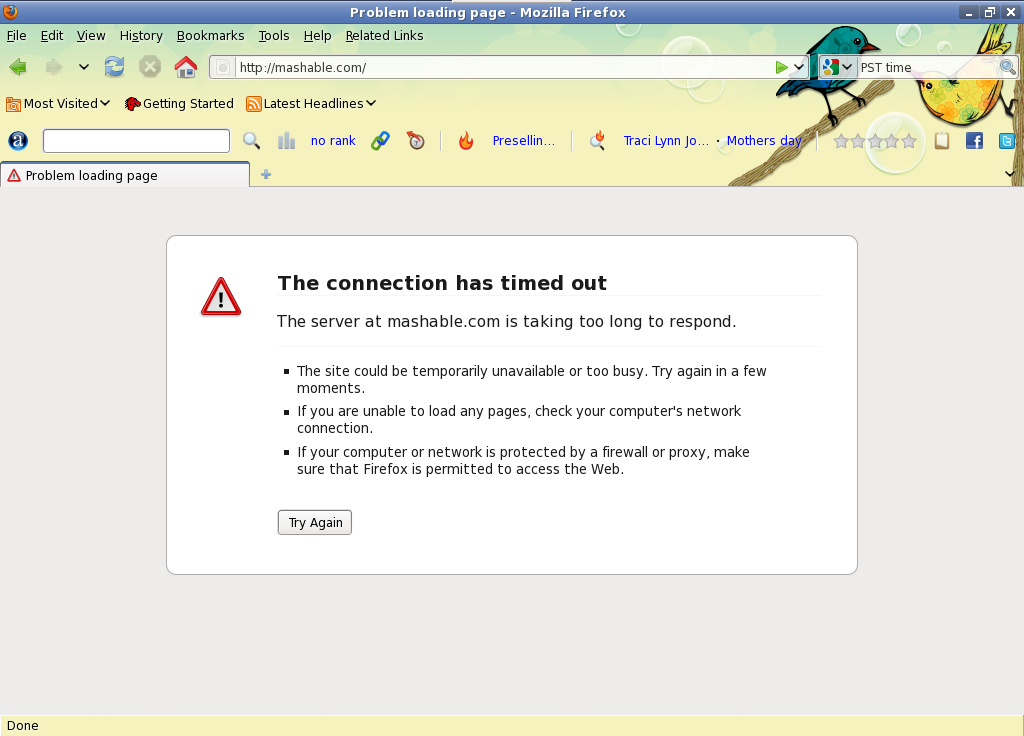Click the flame hot pages icon

[x=466, y=140]
